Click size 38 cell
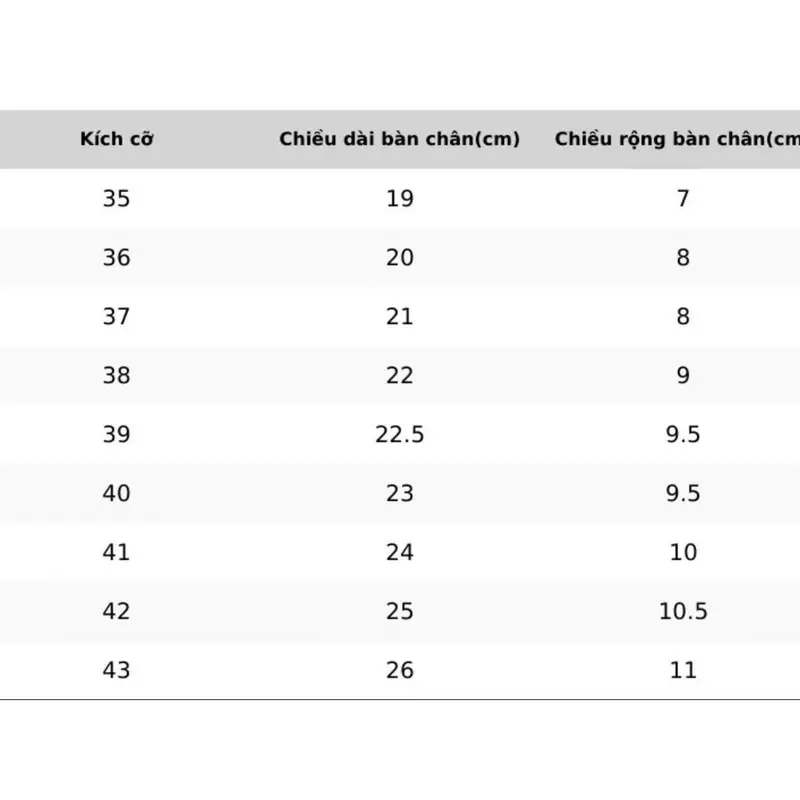 (116, 376)
